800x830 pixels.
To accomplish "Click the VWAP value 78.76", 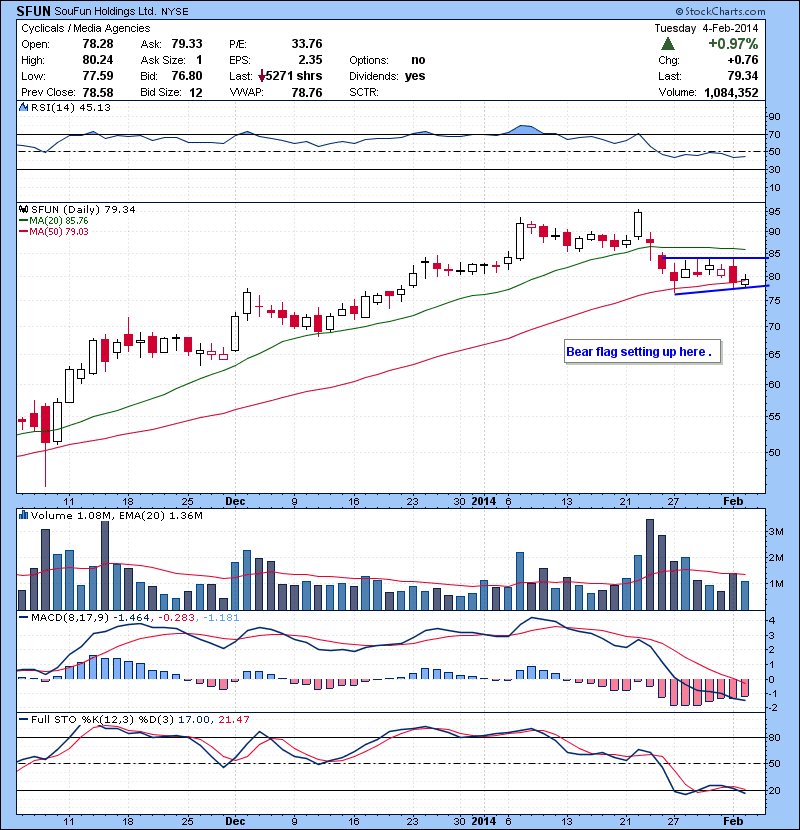I will [307, 92].
